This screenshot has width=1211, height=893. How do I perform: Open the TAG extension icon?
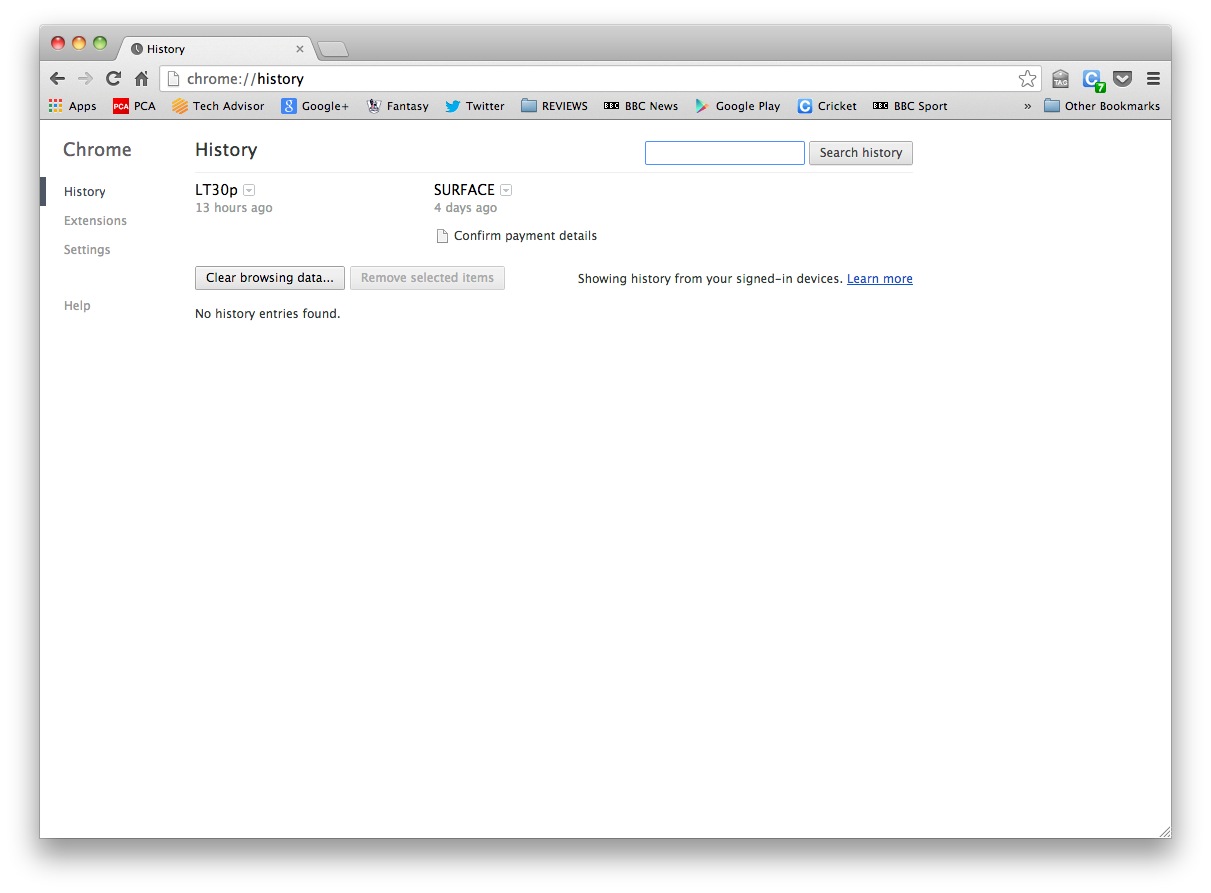point(1061,79)
